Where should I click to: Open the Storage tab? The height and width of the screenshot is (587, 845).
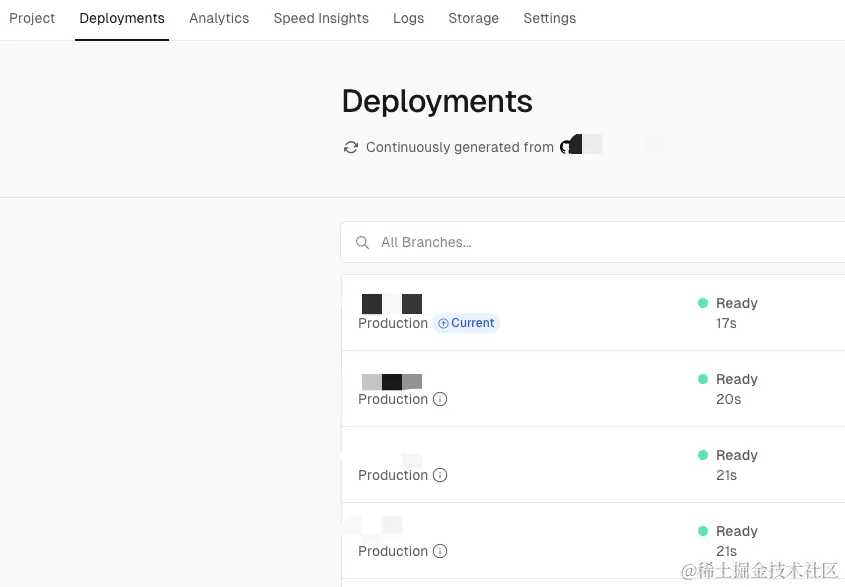[473, 18]
